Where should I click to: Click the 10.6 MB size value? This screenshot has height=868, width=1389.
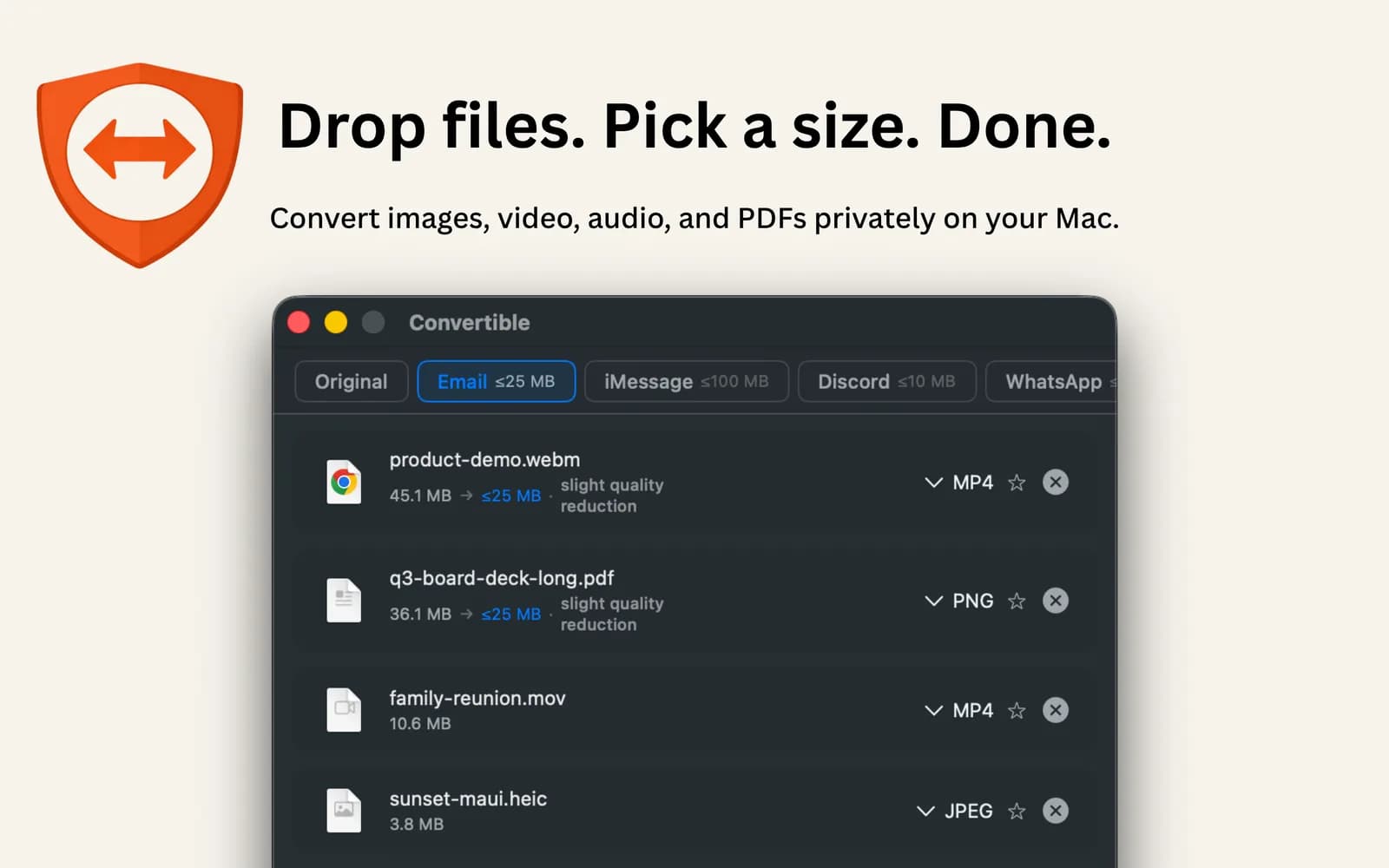[x=420, y=723]
